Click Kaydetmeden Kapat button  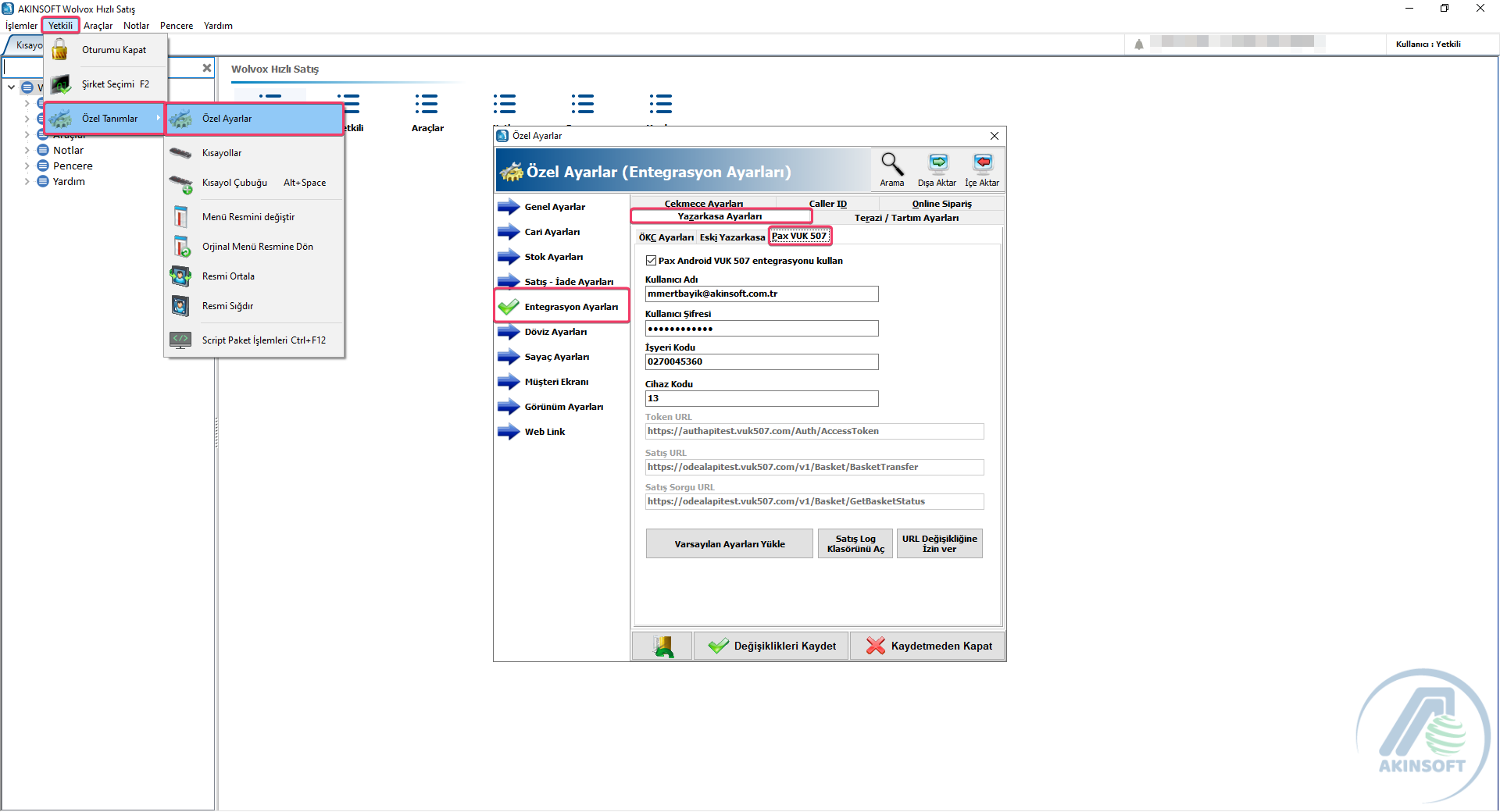click(x=927, y=646)
